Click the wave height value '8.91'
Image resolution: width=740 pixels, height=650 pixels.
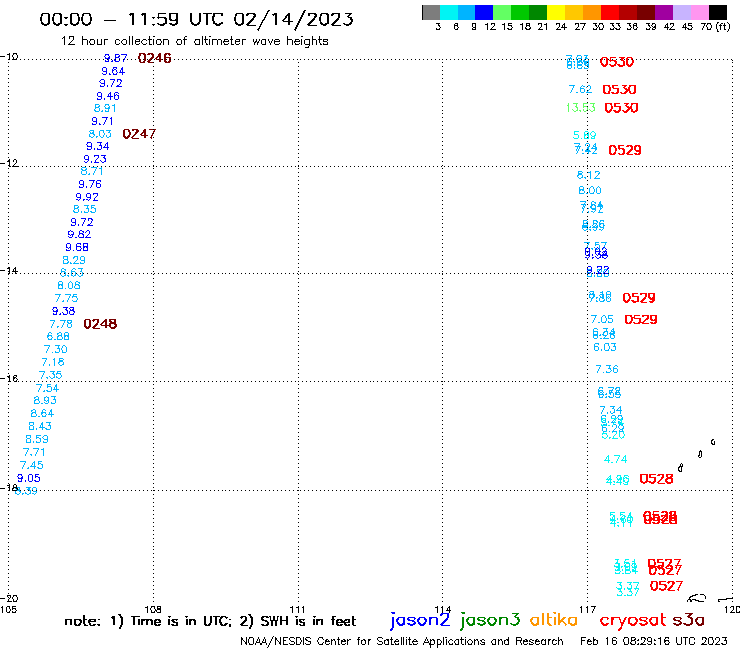(105, 108)
